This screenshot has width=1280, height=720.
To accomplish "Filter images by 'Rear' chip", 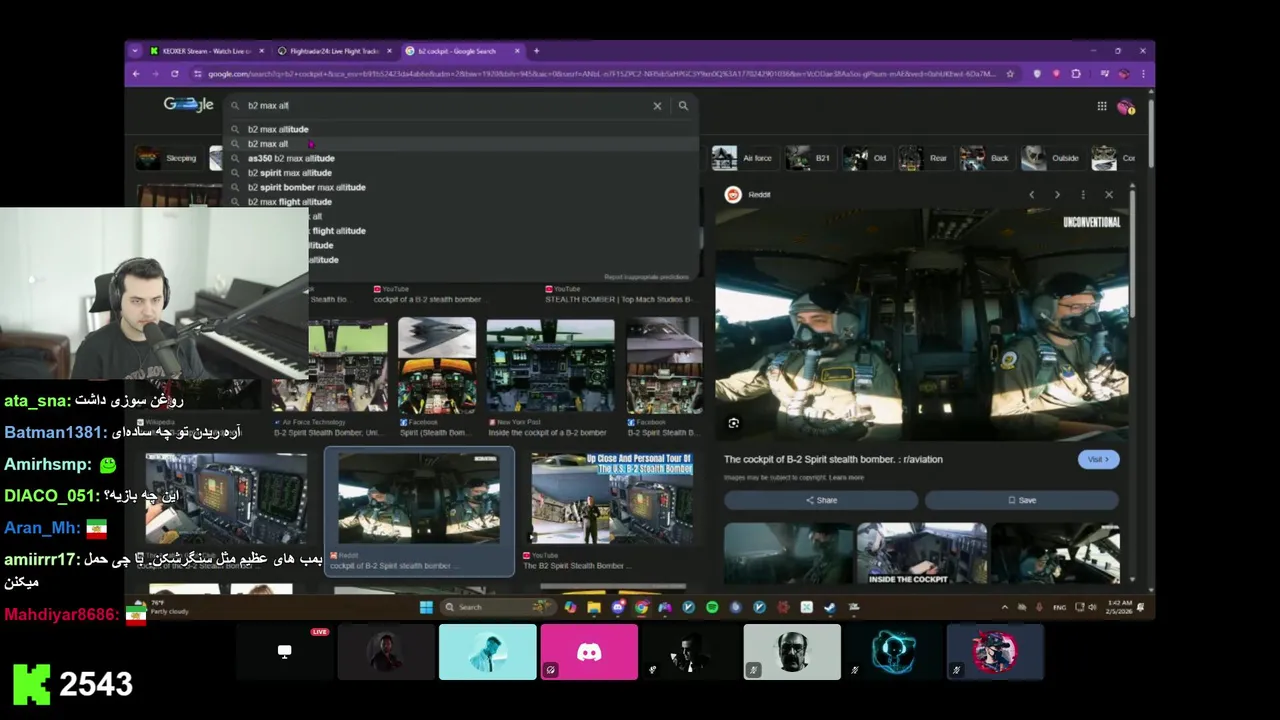I will (925, 158).
